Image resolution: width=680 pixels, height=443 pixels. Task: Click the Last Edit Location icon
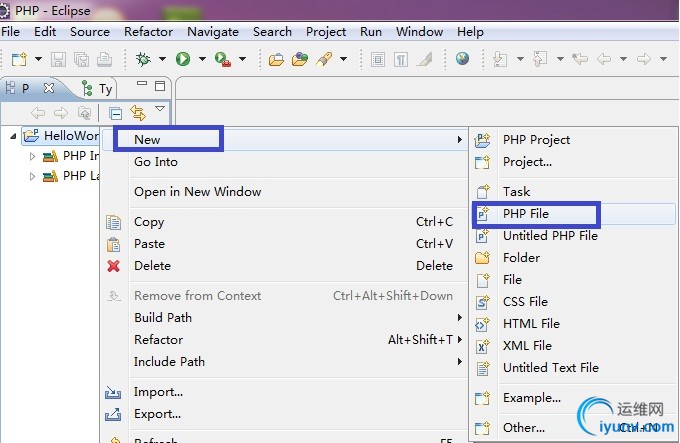click(580, 59)
